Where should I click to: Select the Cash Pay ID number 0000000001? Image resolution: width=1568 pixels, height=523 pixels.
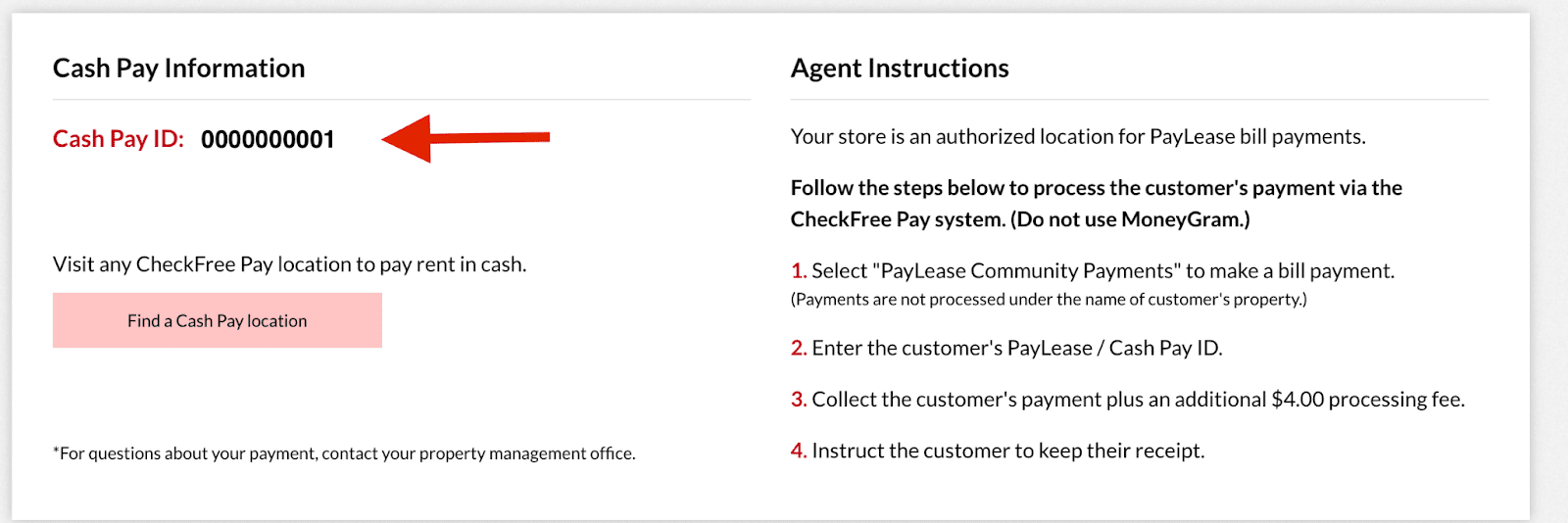click(x=268, y=139)
